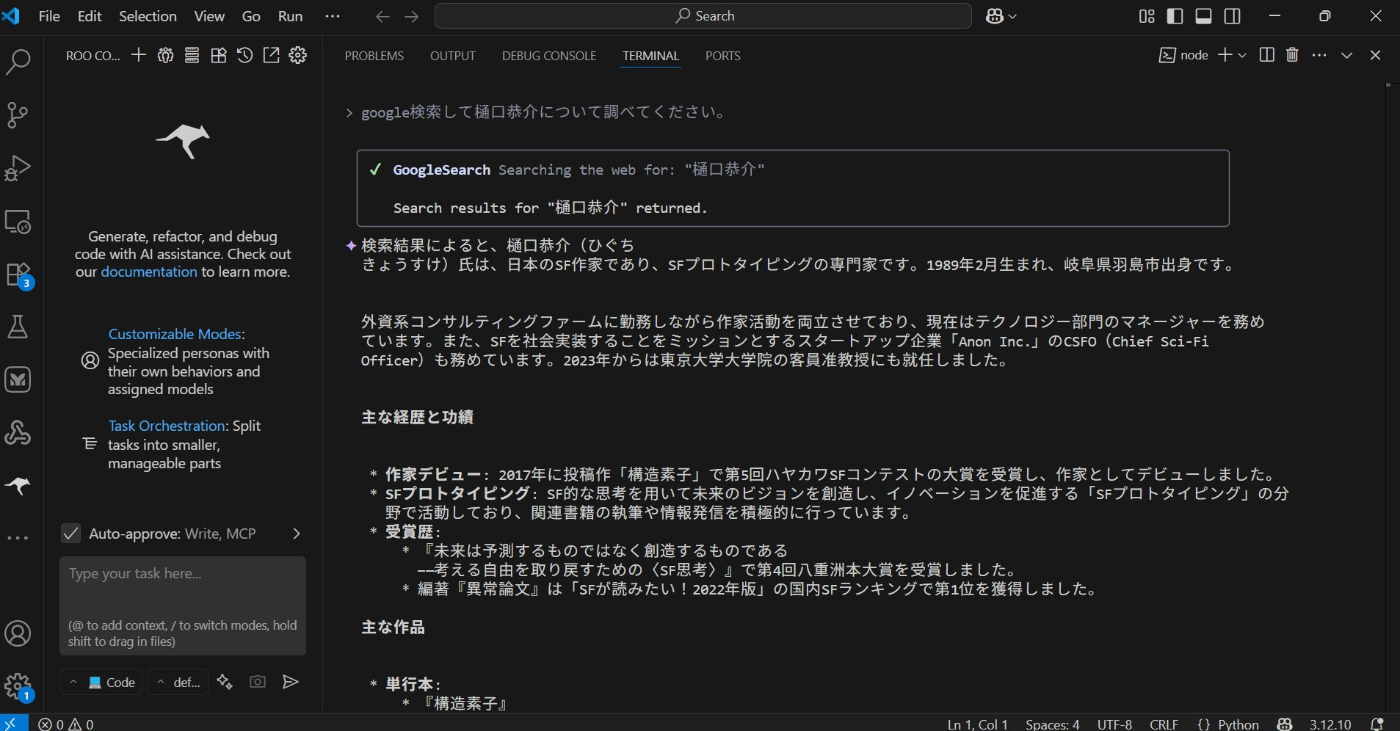Toggle Secondary Side Bar visibility
This screenshot has width=1400, height=731.
coord(1232,16)
